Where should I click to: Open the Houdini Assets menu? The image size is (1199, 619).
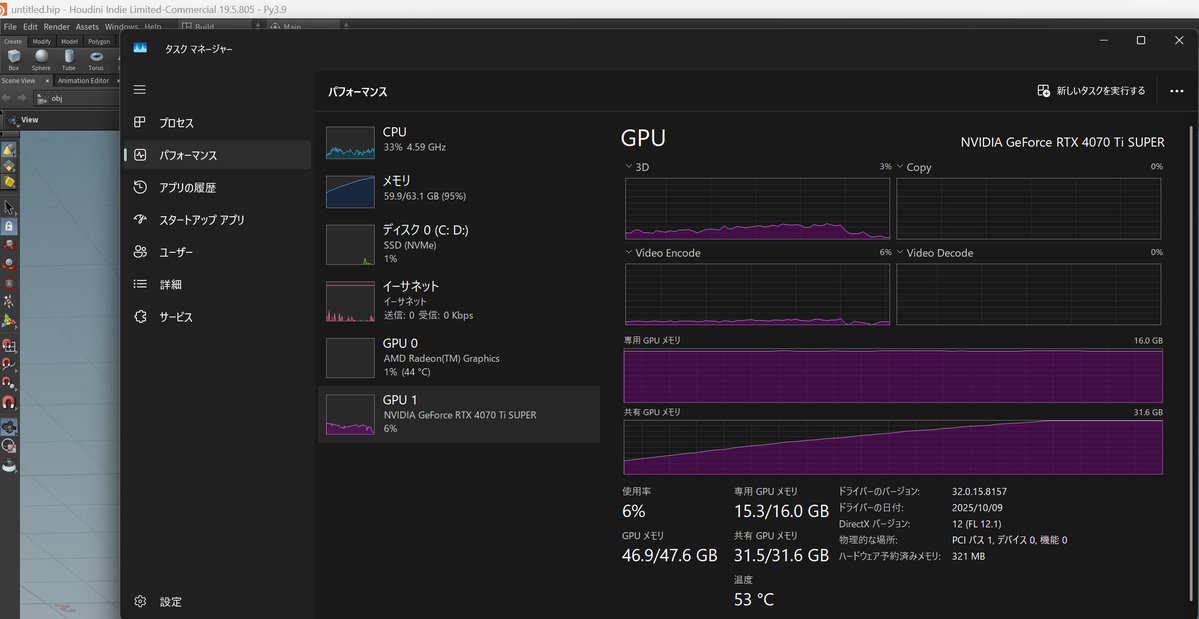point(87,27)
